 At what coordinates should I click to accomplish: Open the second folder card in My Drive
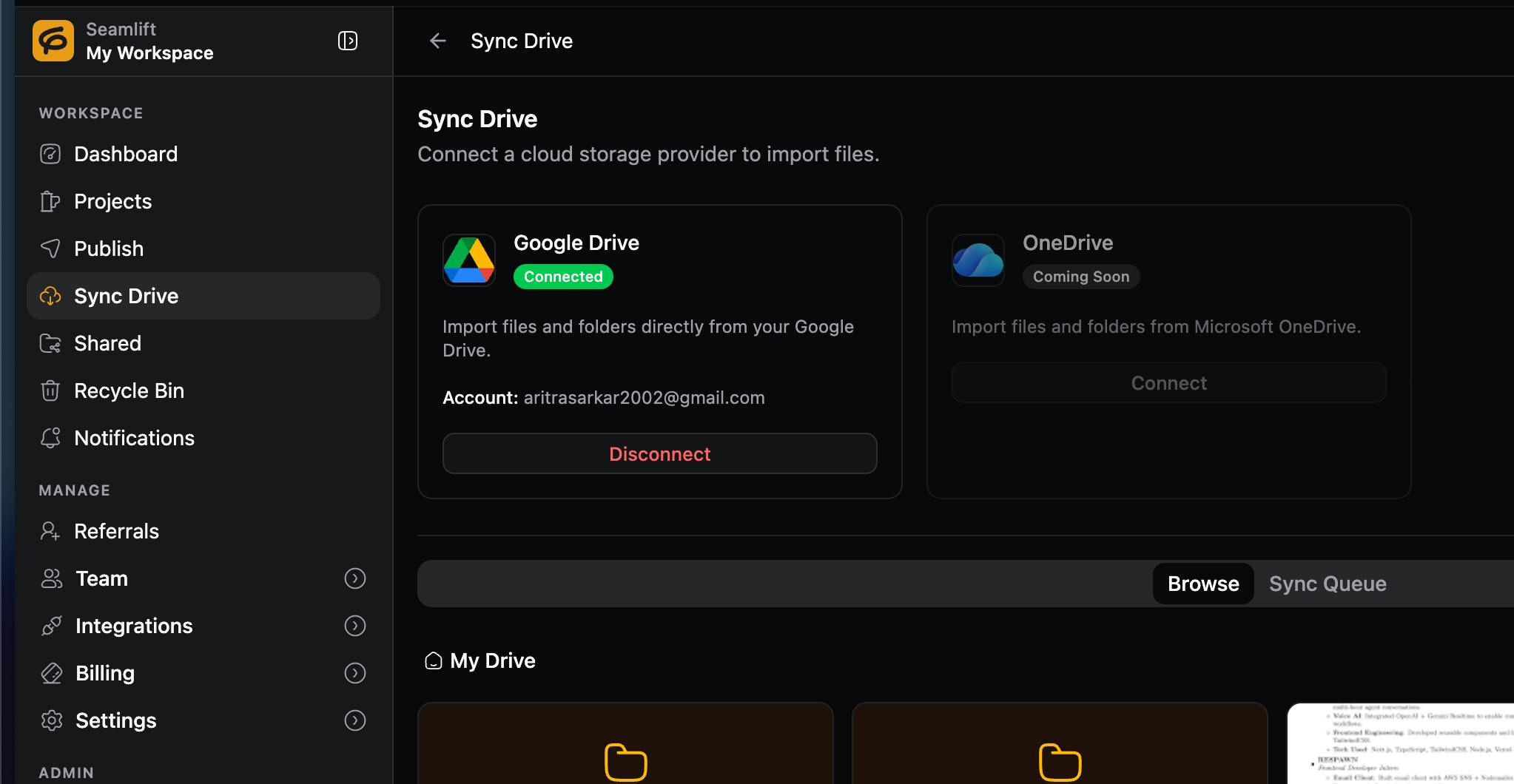tap(1060, 743)
